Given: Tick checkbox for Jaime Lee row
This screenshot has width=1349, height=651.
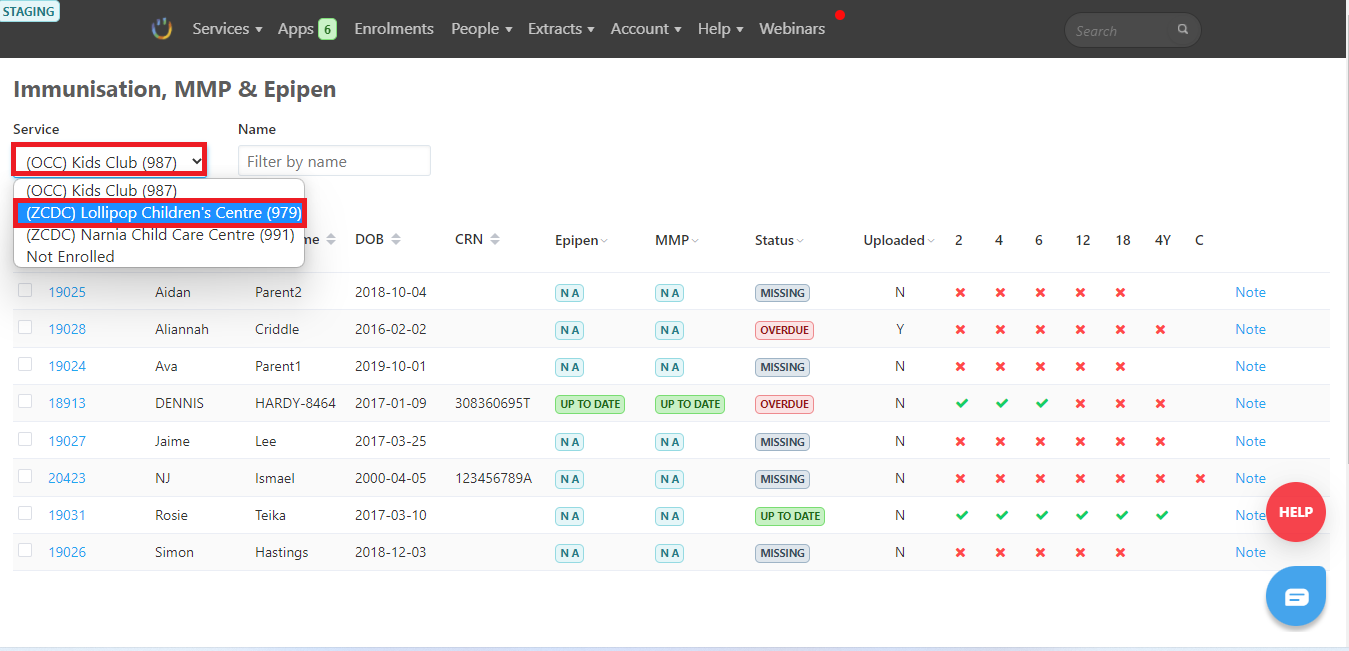Looking at the screenshot, I should tap(25, 439).
